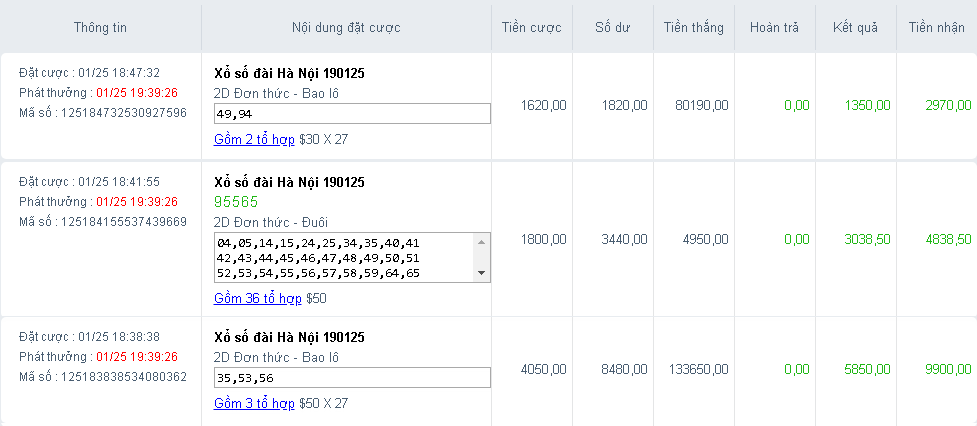Click inside the 36-number combination text area
The image size is (977, 426).
click(343, 257)
